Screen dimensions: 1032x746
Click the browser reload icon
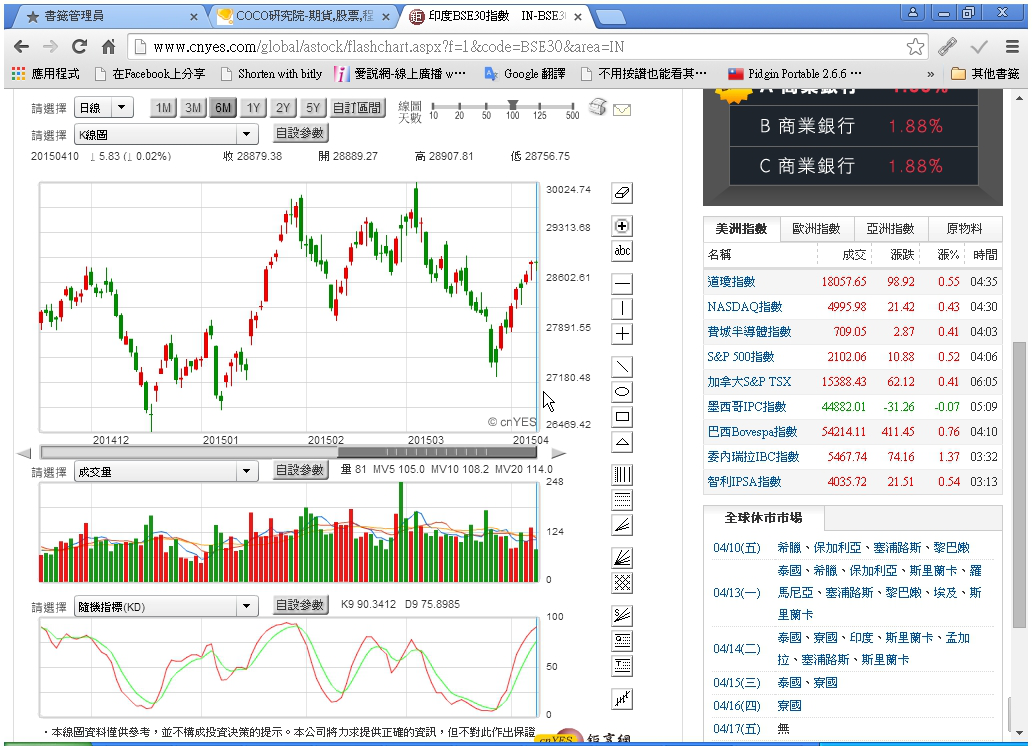[80, 47]
